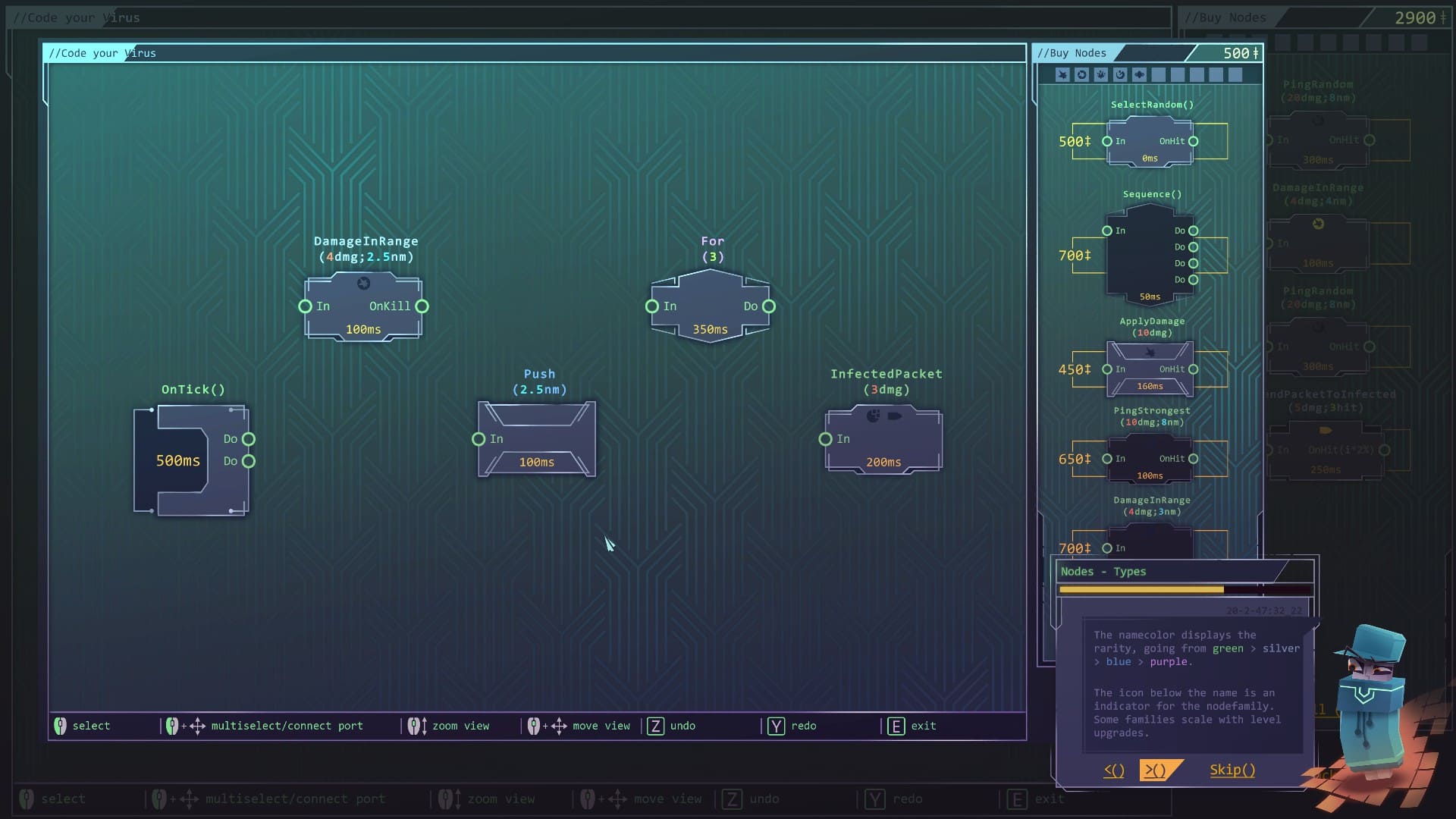Go to next tutorial page with >()
Screen dimensions: 1456x819
[1156, 770]
